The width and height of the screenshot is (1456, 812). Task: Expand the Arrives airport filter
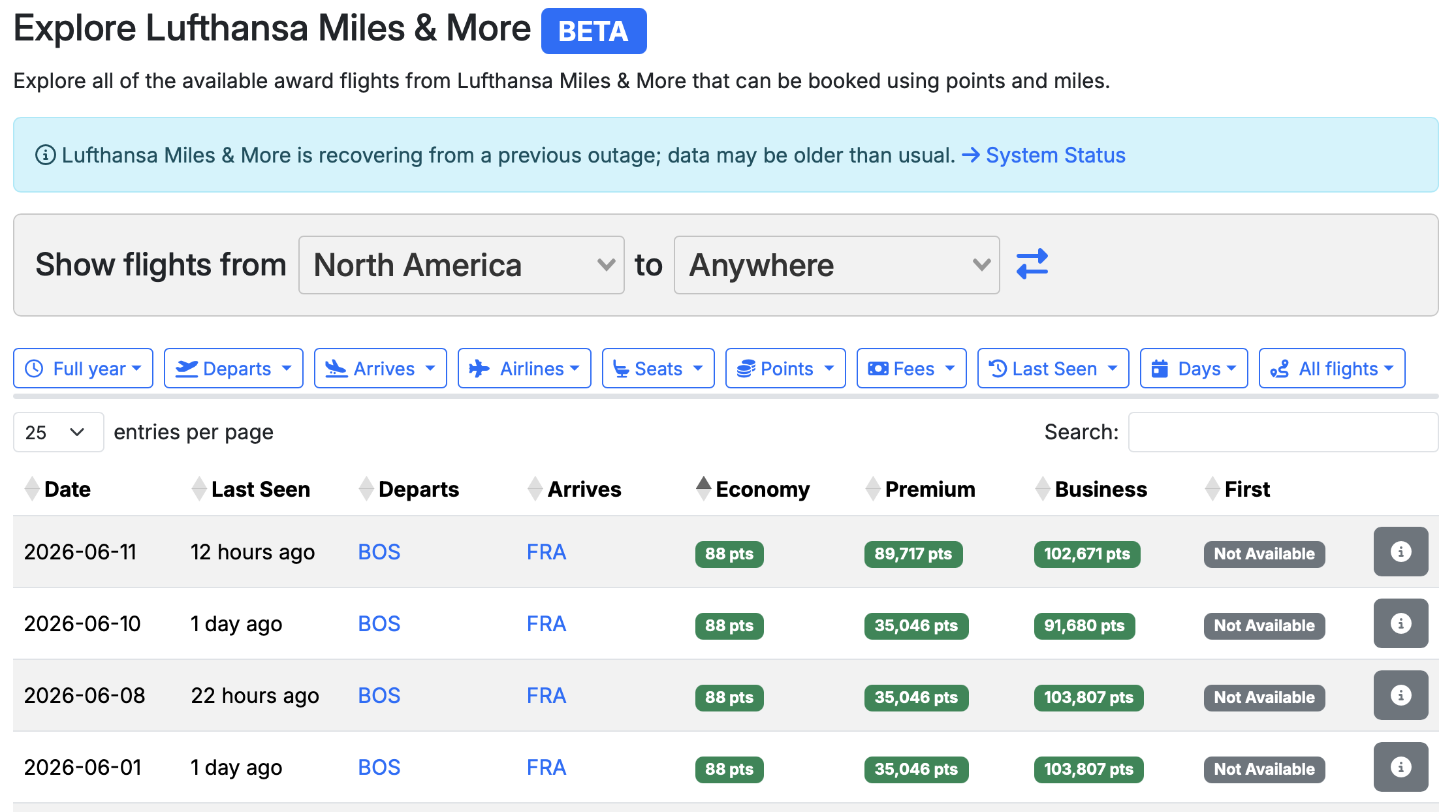[x=381, y=369]
